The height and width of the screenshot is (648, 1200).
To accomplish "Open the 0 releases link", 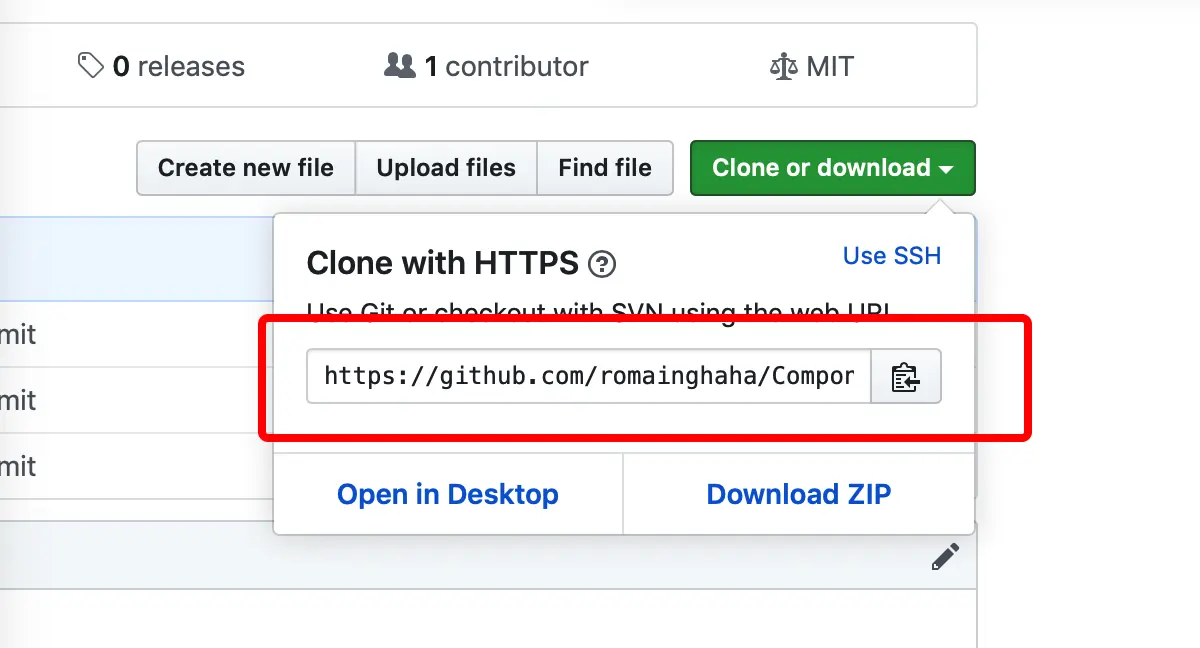I will [x=178, y=67].
